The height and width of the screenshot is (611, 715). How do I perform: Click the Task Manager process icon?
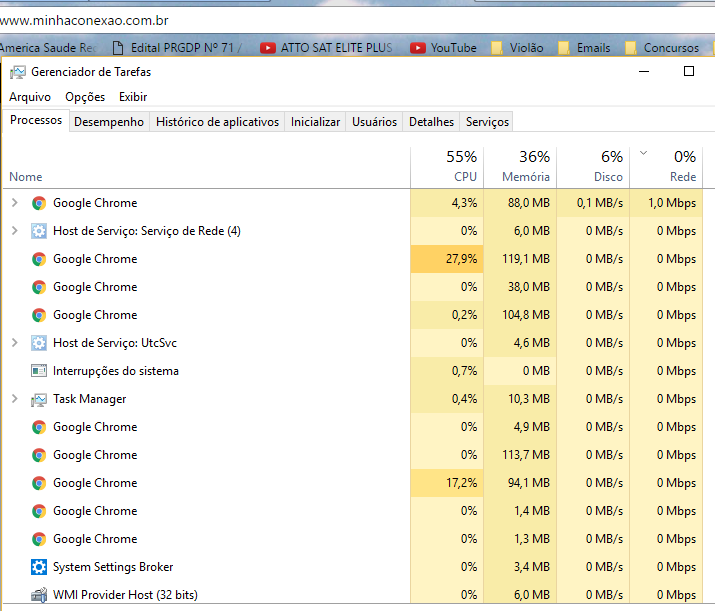click(x=39, y=399)
